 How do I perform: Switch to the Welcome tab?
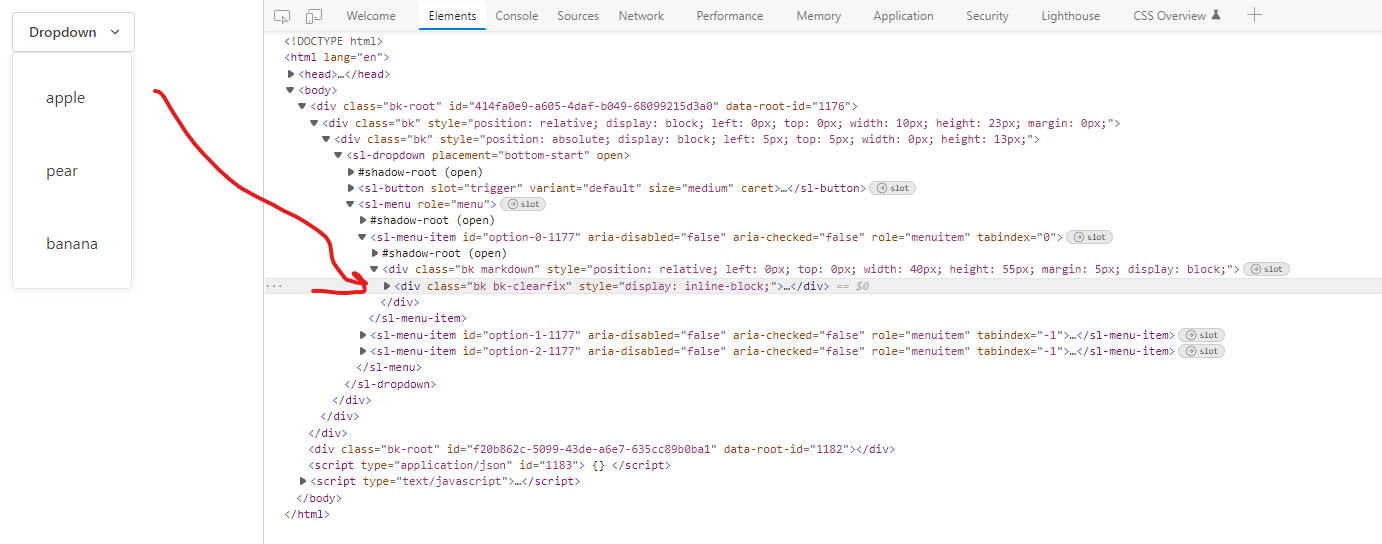point(371,16)
